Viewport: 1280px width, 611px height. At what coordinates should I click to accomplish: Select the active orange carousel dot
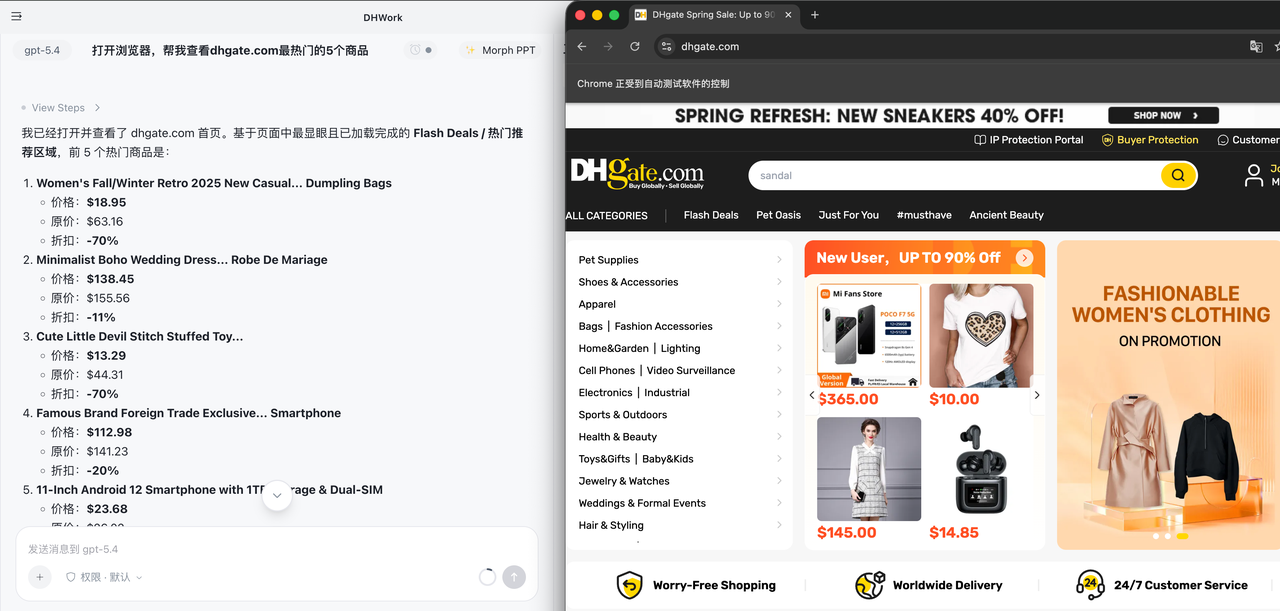tap(1182, 536)
